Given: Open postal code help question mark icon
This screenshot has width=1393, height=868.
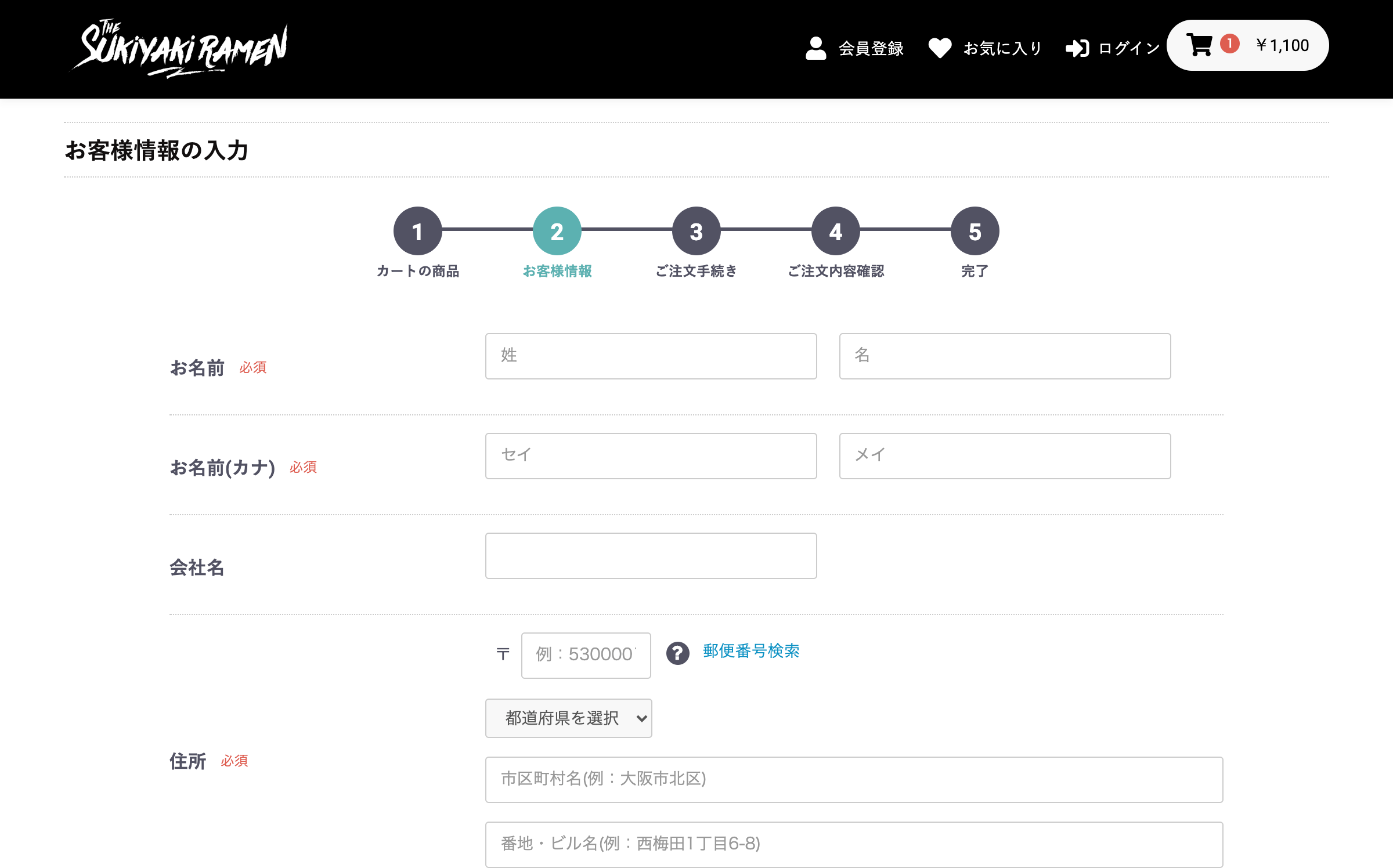Looking at the screenshot, I should (x=677, y=653).
